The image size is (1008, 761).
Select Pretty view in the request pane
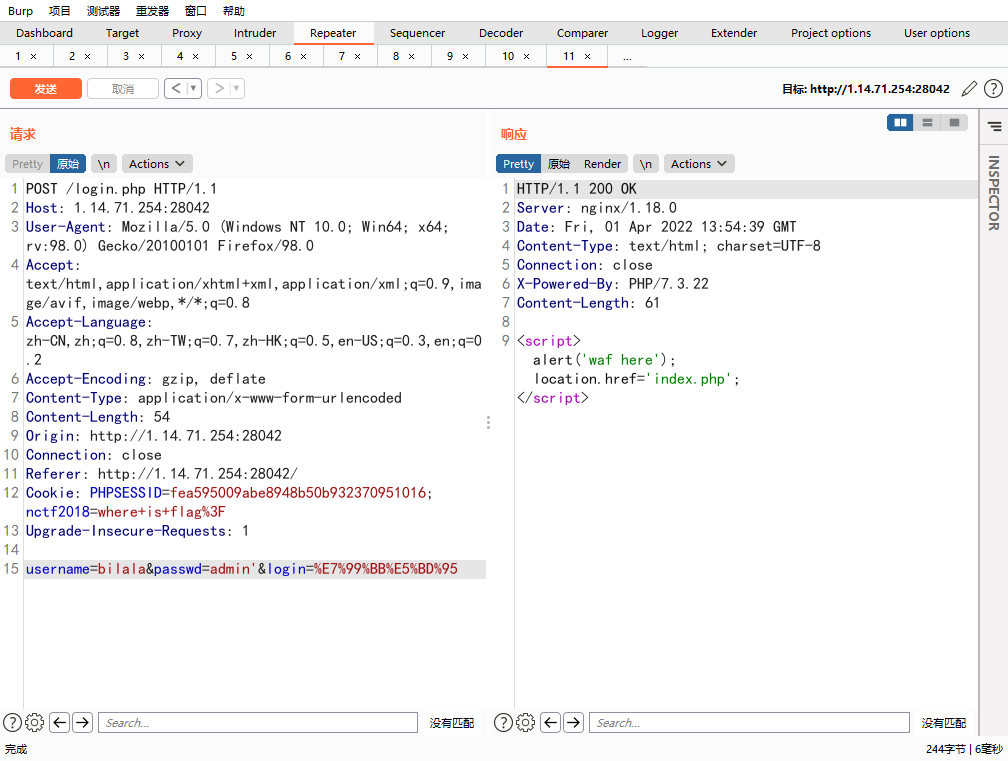pyautogui.click(x=27, y=164)
